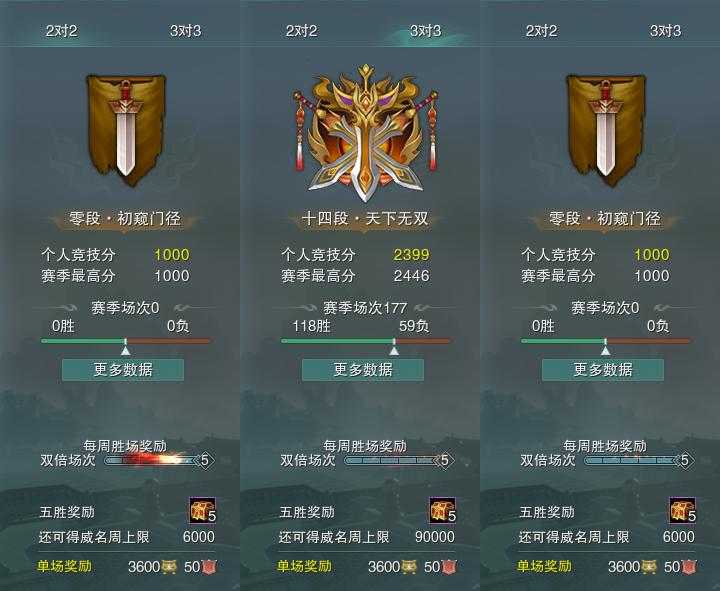Screen dimensions: 720x591
Task: Open 五胜奖励 treasure chest in left panel
Action: (x=202, y=510)
